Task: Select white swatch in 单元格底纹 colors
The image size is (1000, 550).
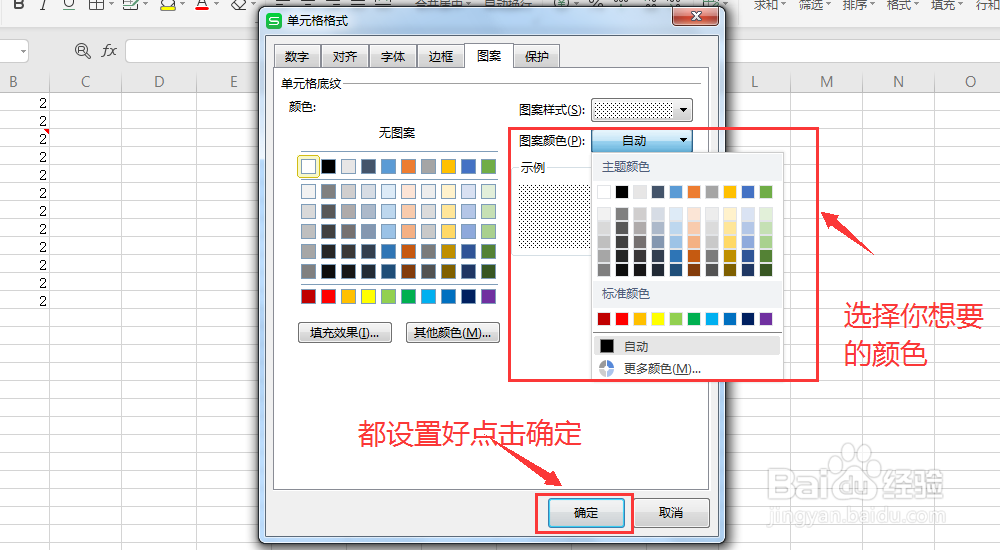Action: [309, 167]
